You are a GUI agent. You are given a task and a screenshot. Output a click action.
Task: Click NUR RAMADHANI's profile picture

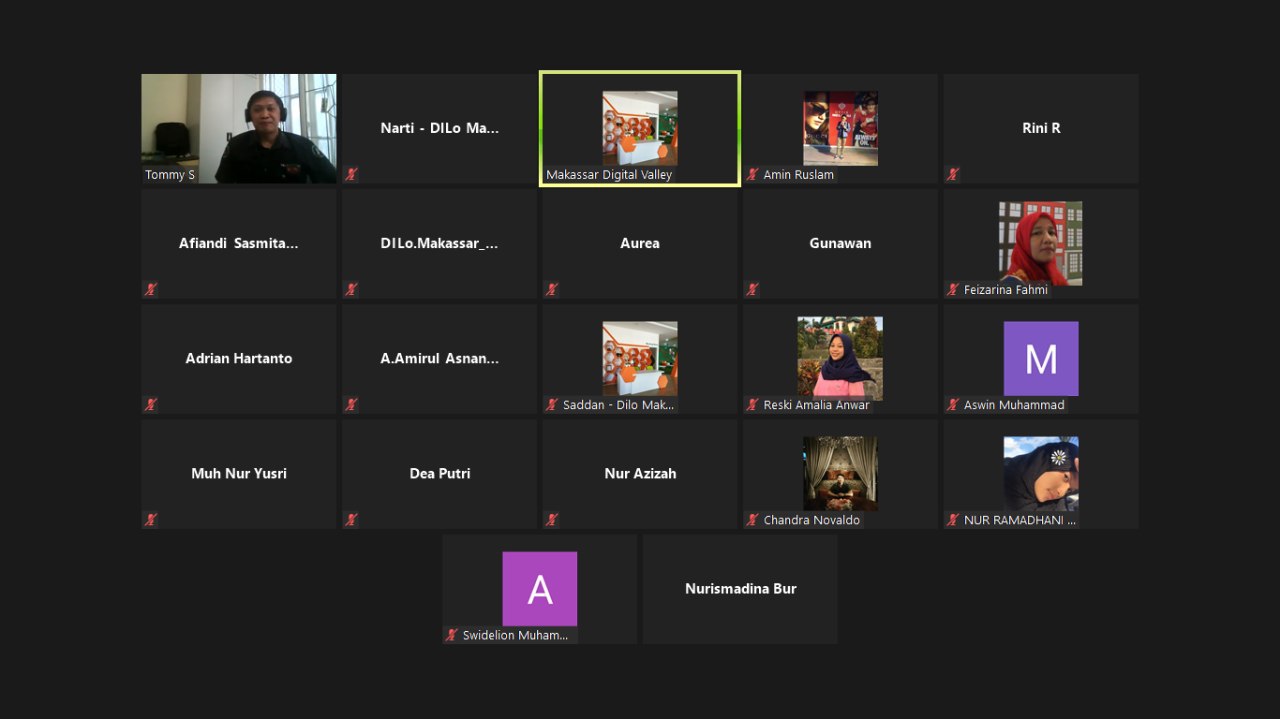click(1041, 473)
